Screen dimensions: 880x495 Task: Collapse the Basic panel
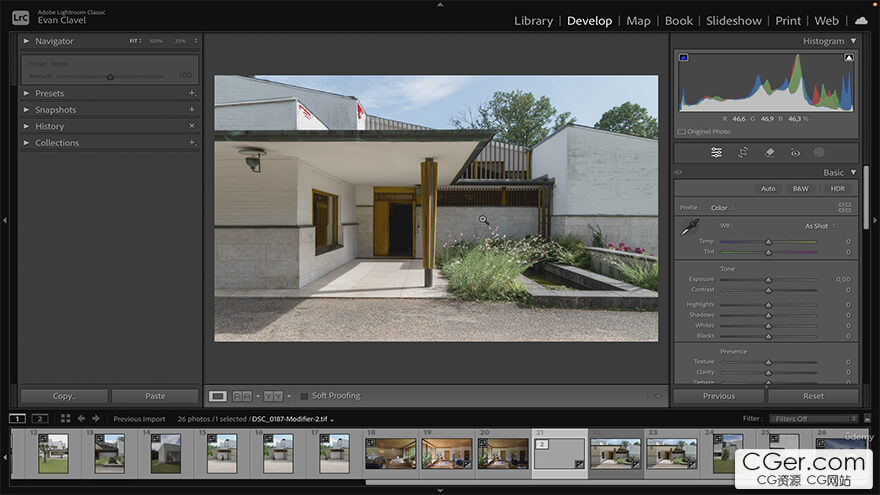(x=853, y=172)
